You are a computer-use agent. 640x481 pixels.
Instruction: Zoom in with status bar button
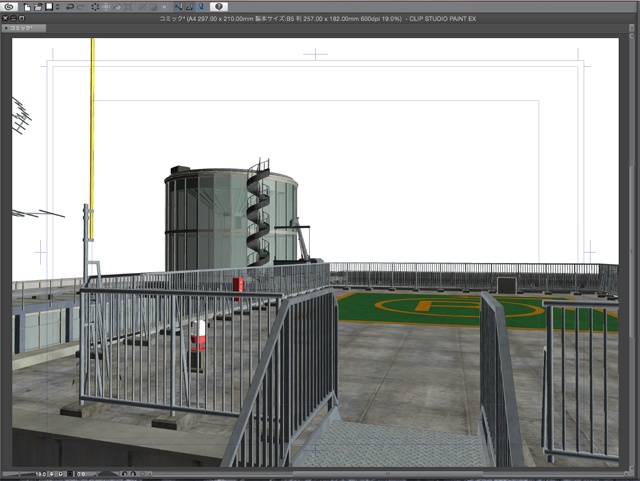(60, 474)
